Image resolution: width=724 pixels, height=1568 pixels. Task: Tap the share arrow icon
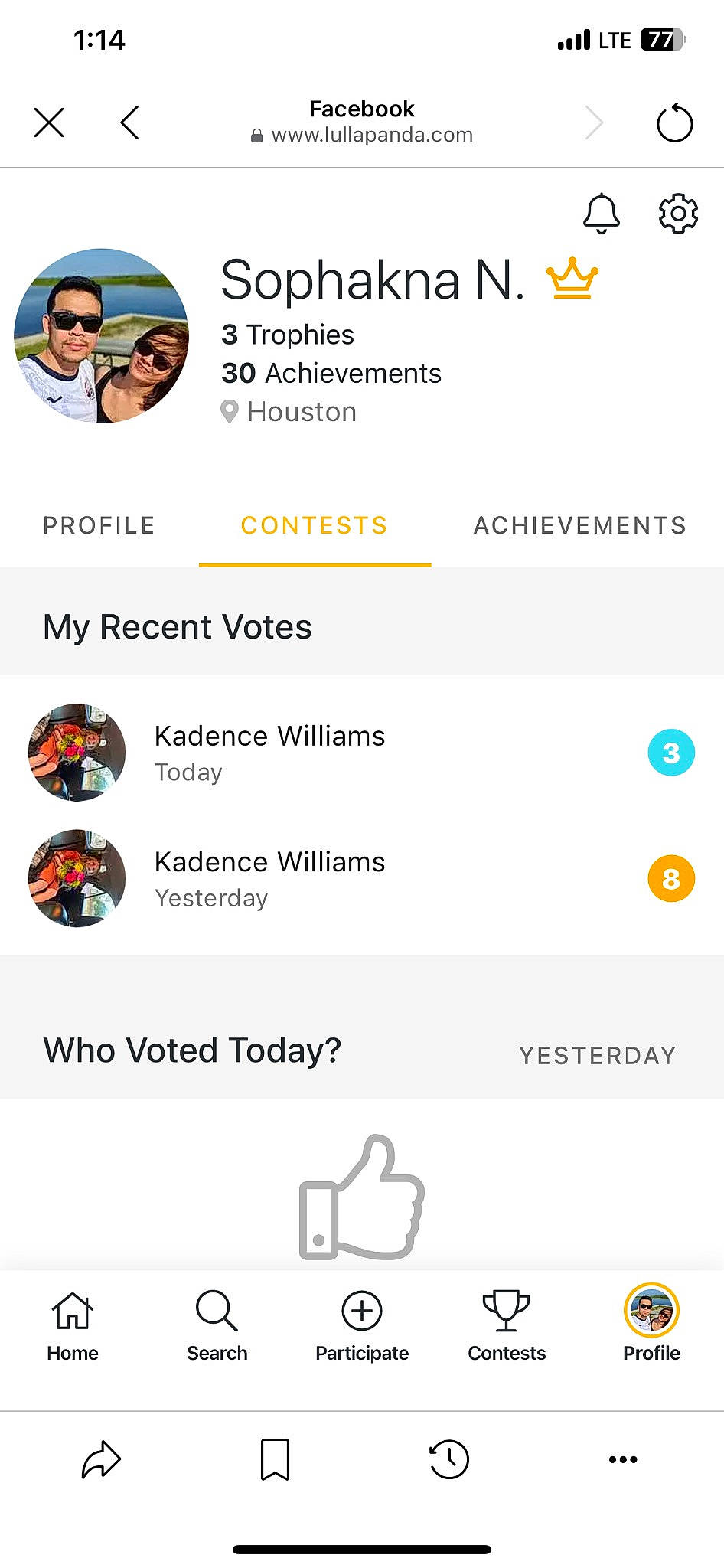(102, 1459)
